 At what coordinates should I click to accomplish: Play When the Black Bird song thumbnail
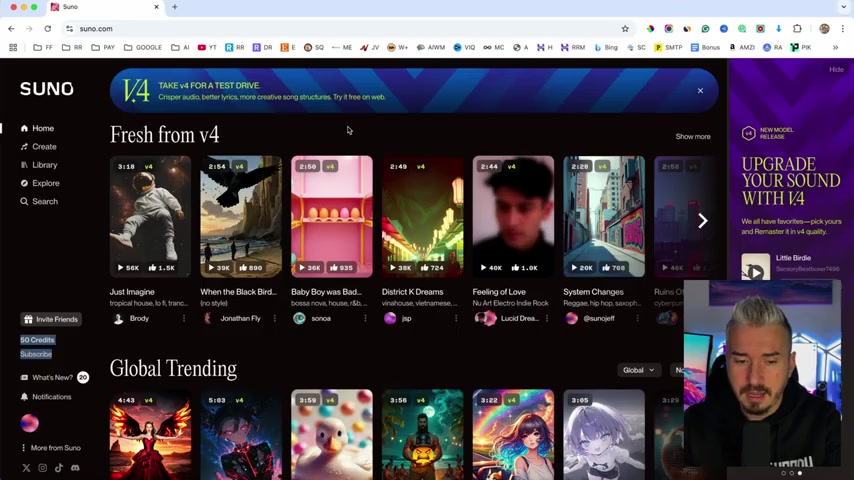pyautogui.click(x=241, y=216)
